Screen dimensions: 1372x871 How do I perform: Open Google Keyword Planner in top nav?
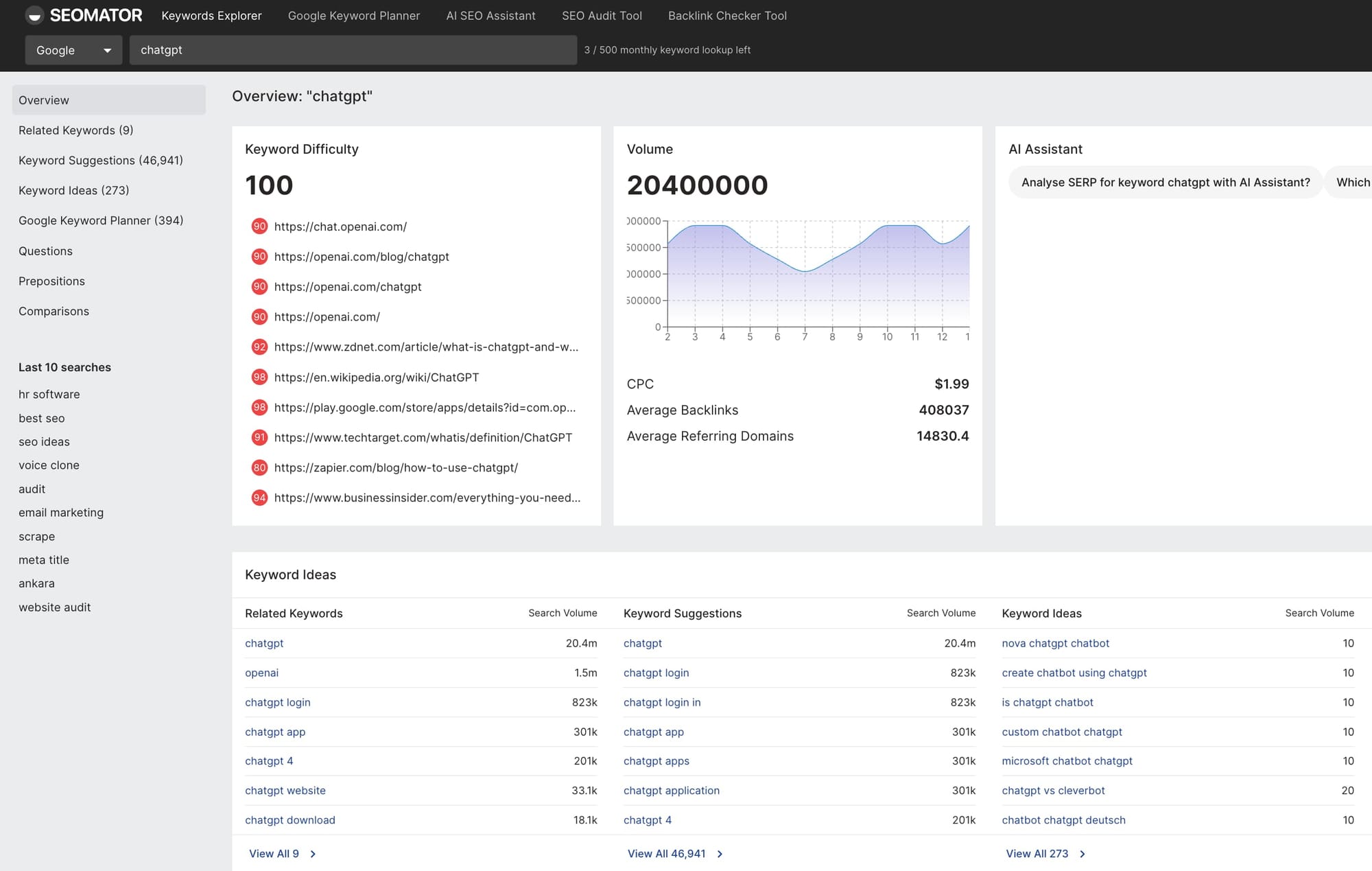tap(354, 16)
